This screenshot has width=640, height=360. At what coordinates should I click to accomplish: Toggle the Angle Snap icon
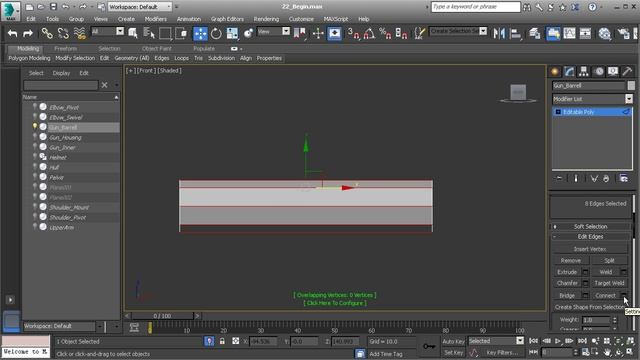(x=369, y=33)
